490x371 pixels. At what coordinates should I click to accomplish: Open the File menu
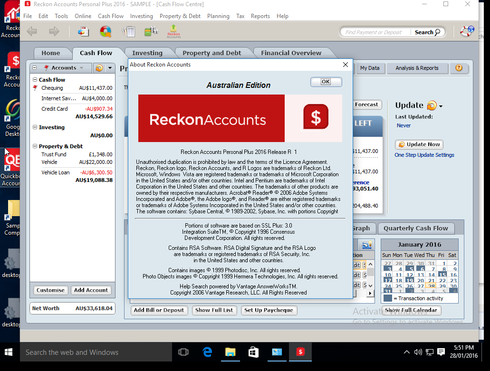pyautogui.click(x=28, y=16)
